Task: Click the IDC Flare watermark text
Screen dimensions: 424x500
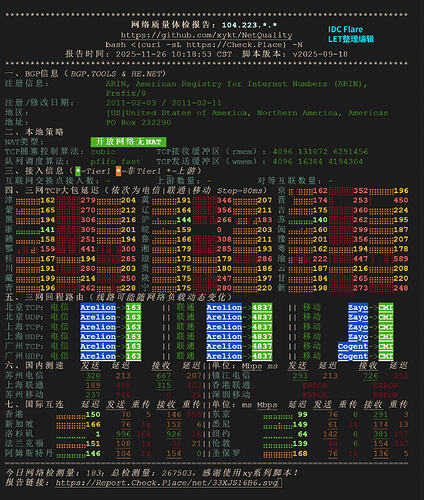Action: pos(346,29)
